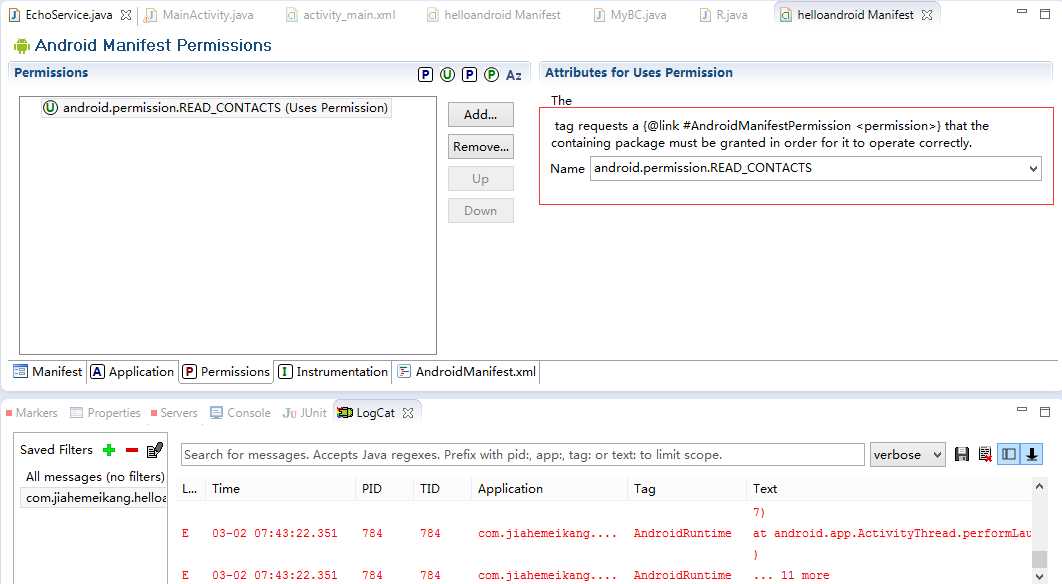Toggle the green circled P filter icon
The height and width of the screenshot is (584, 1062).
[x=492, y=75]
